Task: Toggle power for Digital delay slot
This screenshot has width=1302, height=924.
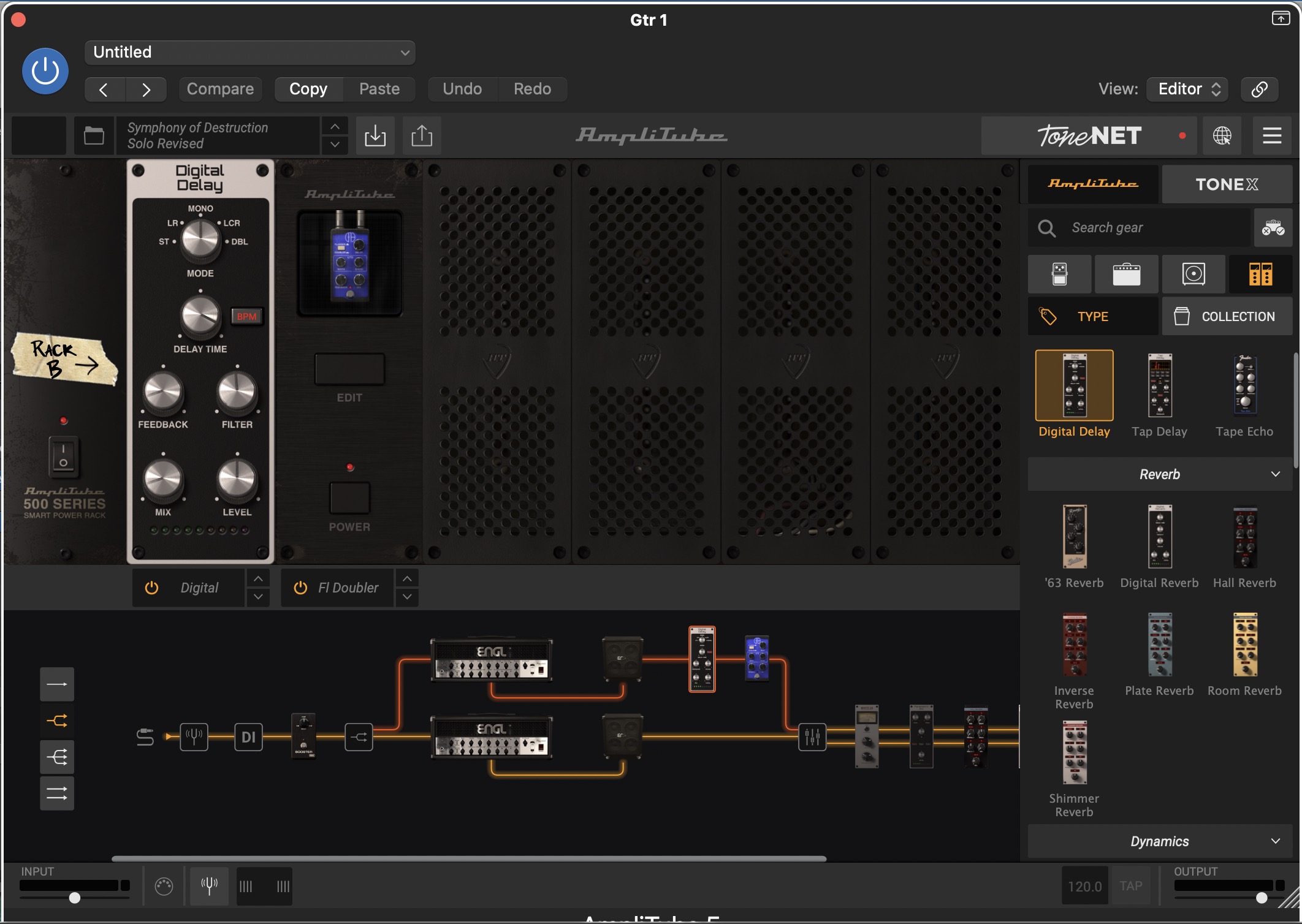Action: (x=151, y=588)
